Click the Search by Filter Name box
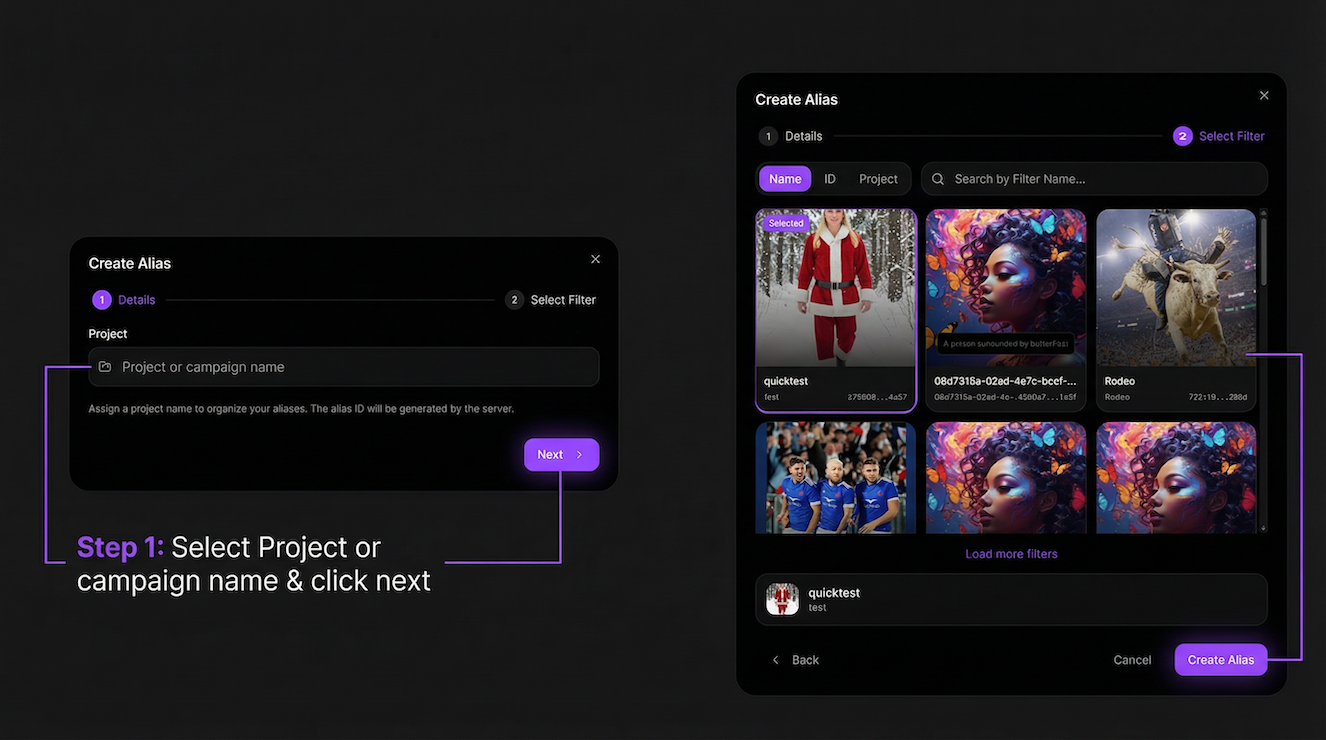 point(1100,179)
